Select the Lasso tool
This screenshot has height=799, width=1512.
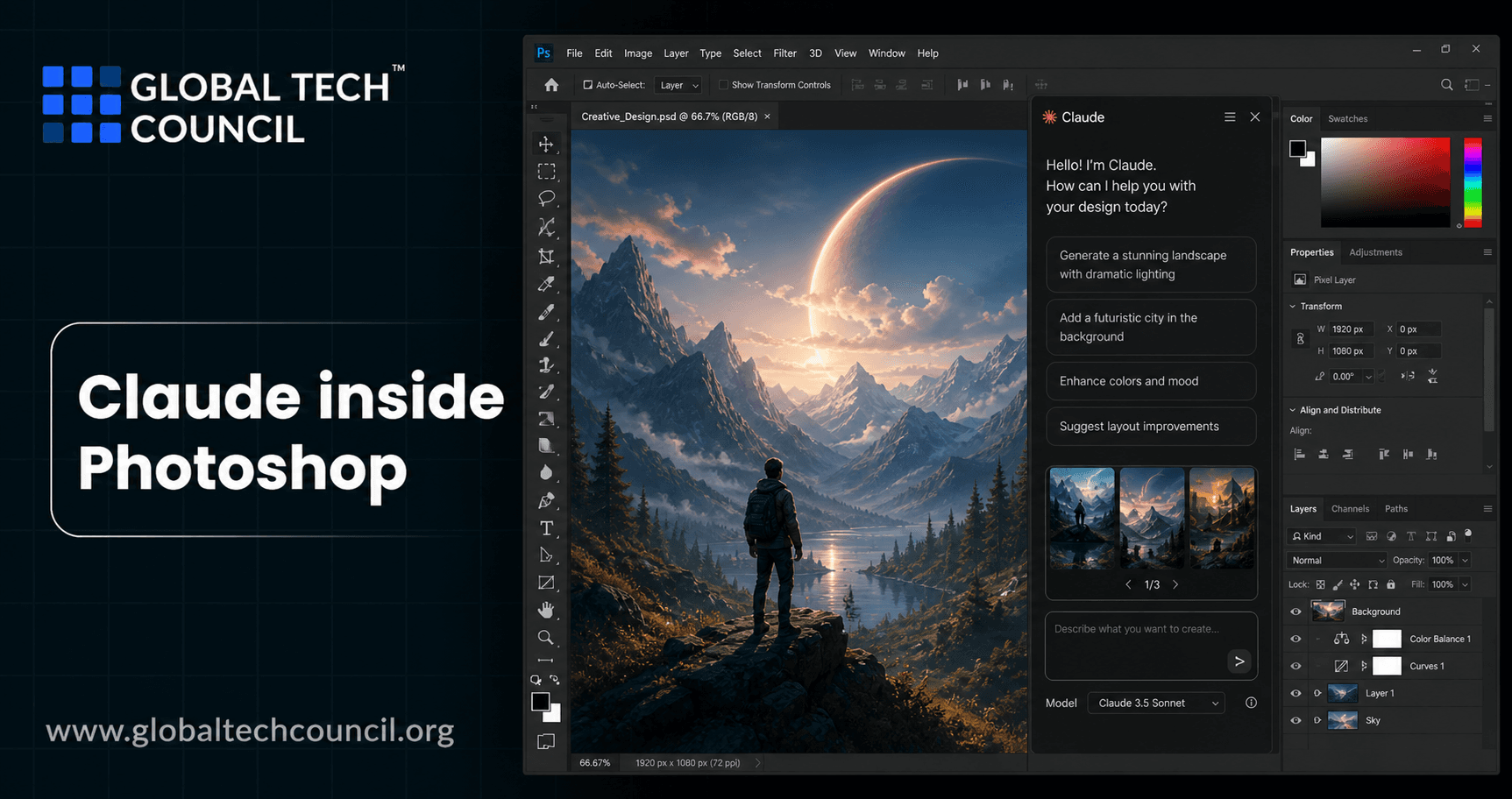point(546,199)
